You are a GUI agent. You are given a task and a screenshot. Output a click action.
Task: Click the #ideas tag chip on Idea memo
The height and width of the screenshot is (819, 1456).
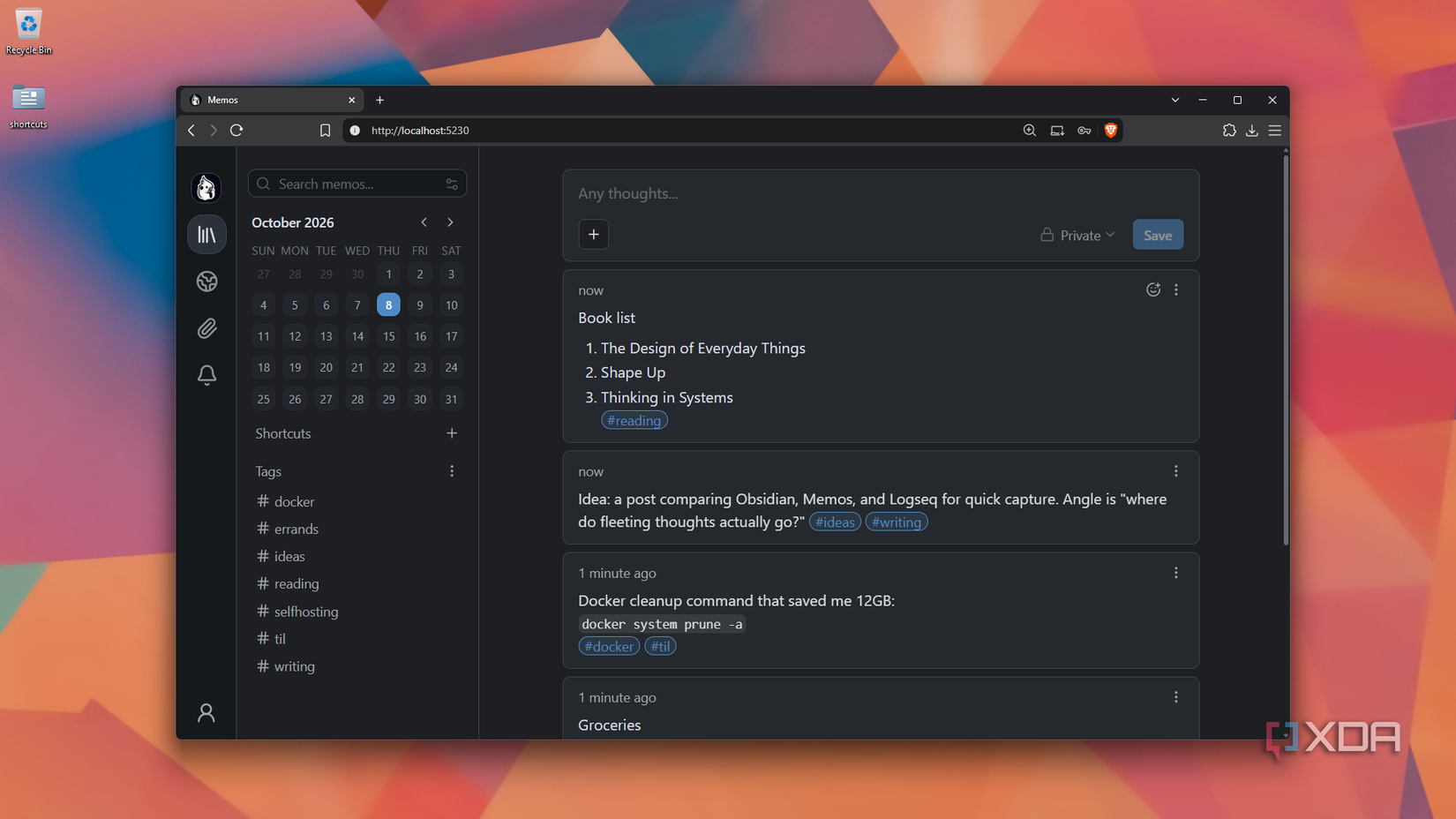tap(835, 522)
